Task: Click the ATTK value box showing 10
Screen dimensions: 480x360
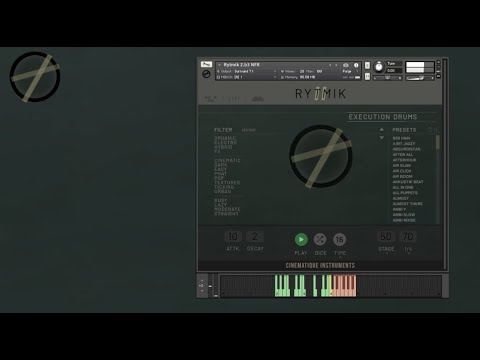Action: coord(233,237)
